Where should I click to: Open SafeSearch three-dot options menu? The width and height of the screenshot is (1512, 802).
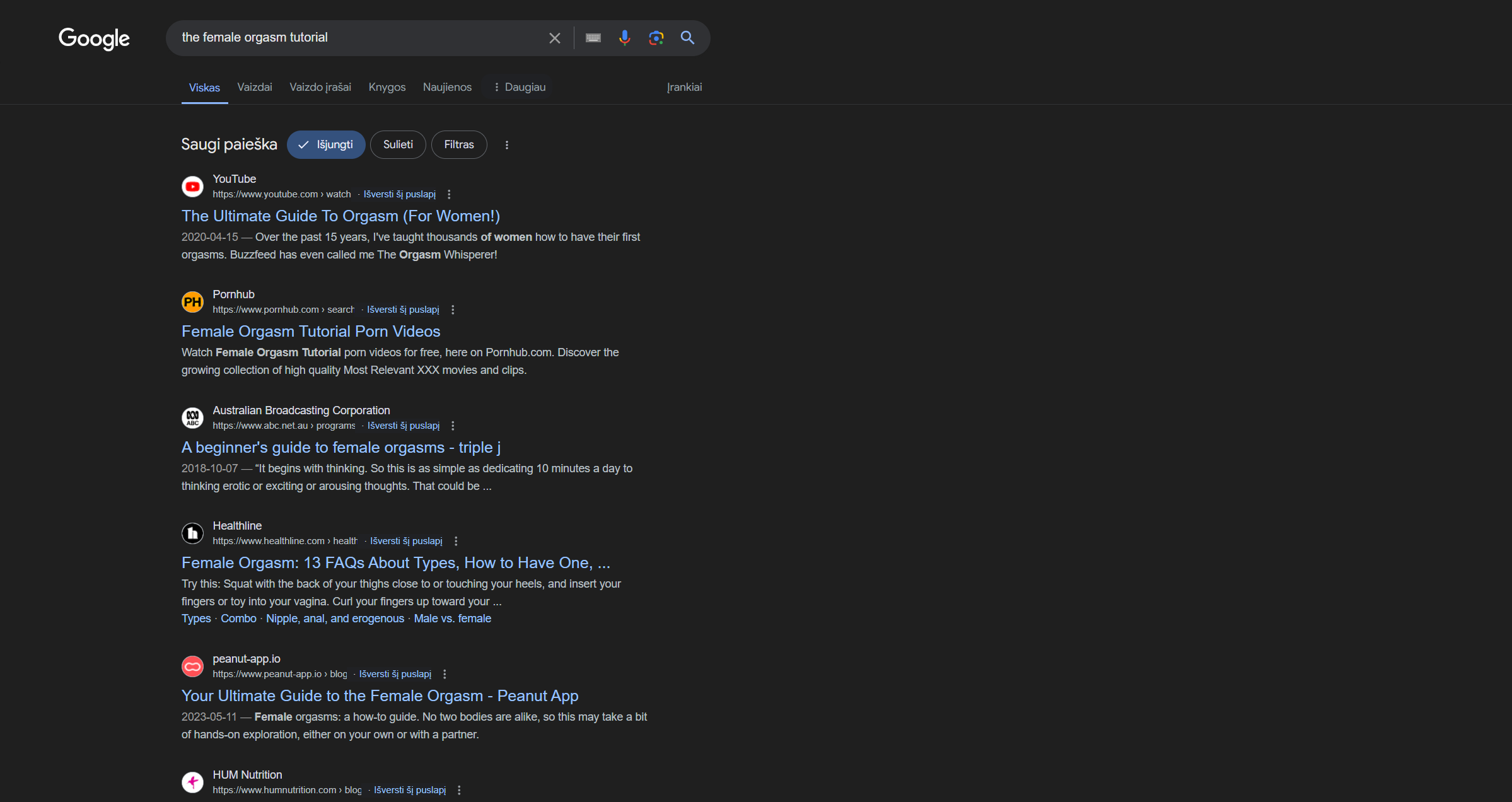click(506, 145)
